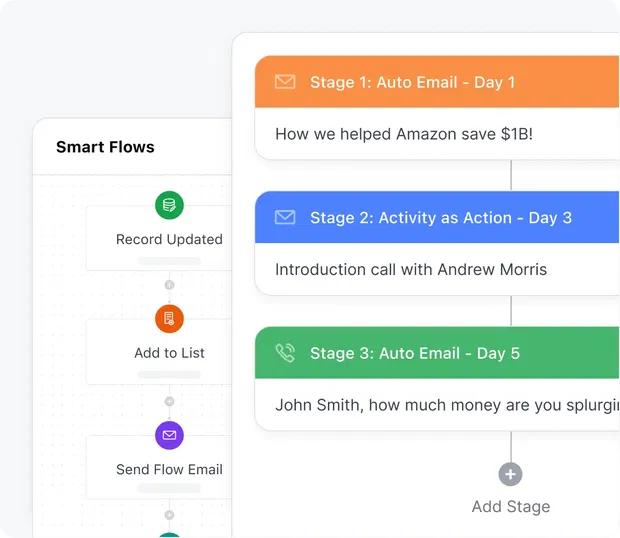Image resolution: width=620 pixels, height=538 pixels.
Task: Click the green Record Updated database icon
Action: point(169,206)
